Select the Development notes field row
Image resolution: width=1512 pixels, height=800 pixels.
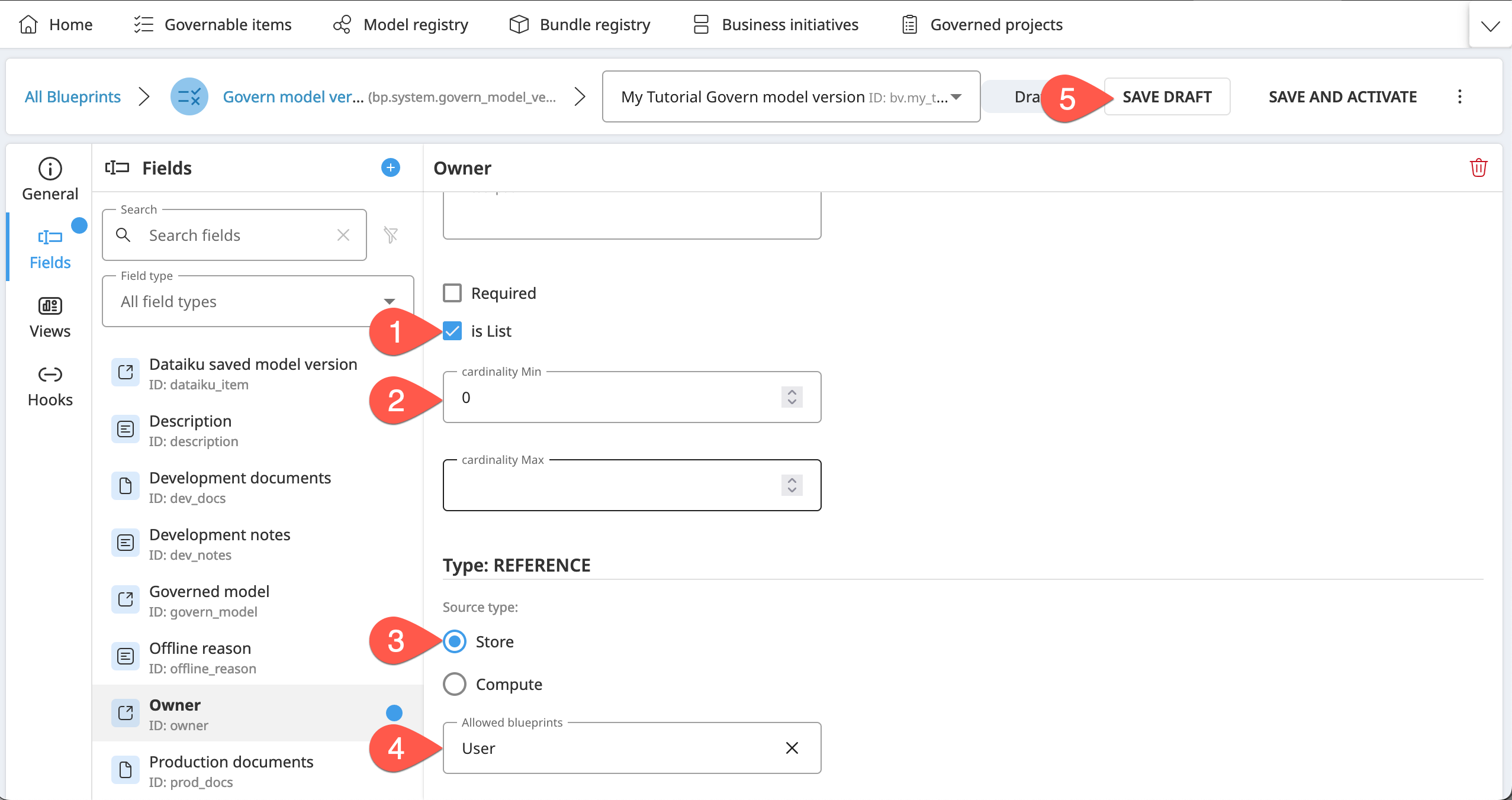click(258, 543)
